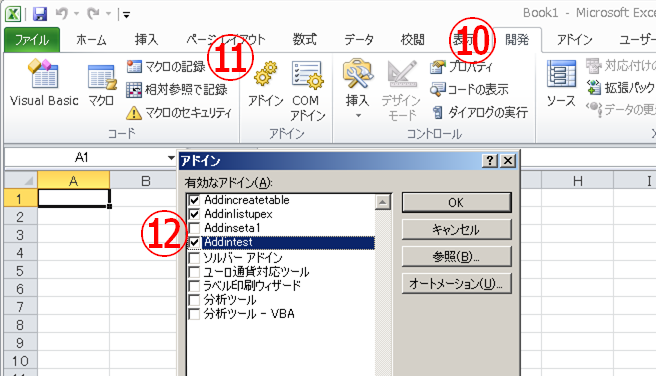Click the Undo icon in Quick Access Toolbar
Viewport: 656px width, 376px height.
(62, 14)
